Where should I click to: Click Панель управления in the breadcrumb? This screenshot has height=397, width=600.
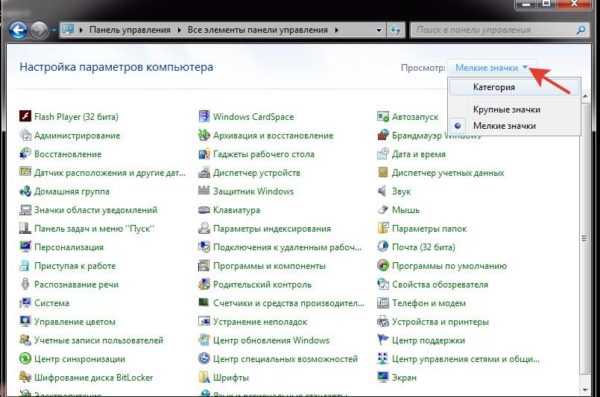click(129, 30)
